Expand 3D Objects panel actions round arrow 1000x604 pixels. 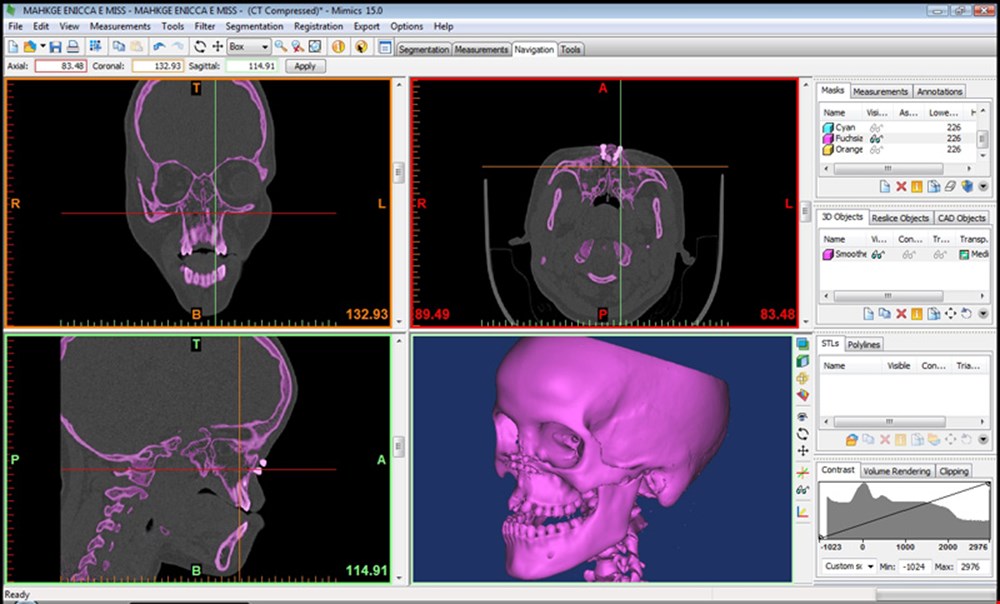(x=983, y=314)
